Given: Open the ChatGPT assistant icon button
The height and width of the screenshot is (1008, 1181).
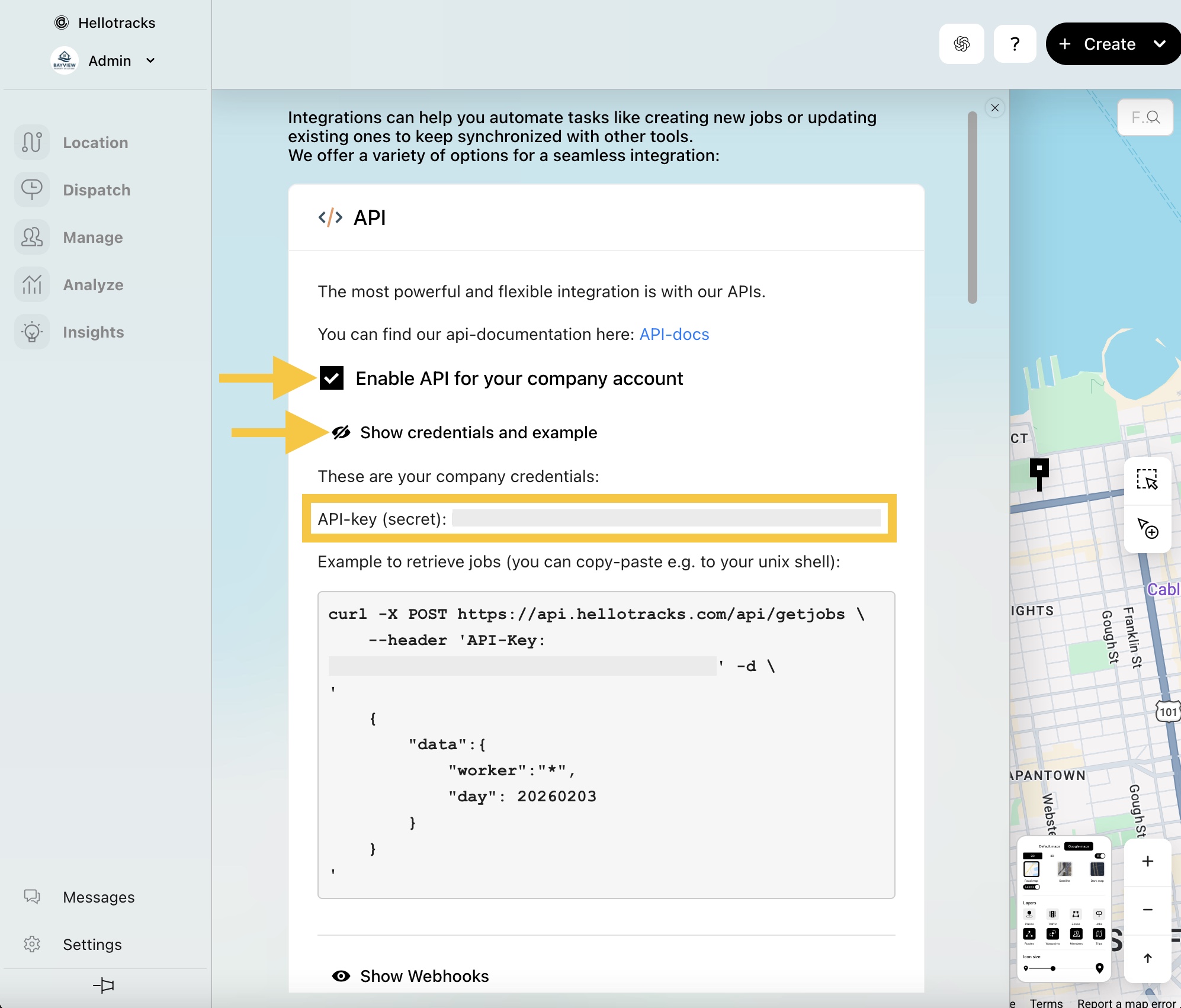Looking at the screenshot, I should [961, 44].
